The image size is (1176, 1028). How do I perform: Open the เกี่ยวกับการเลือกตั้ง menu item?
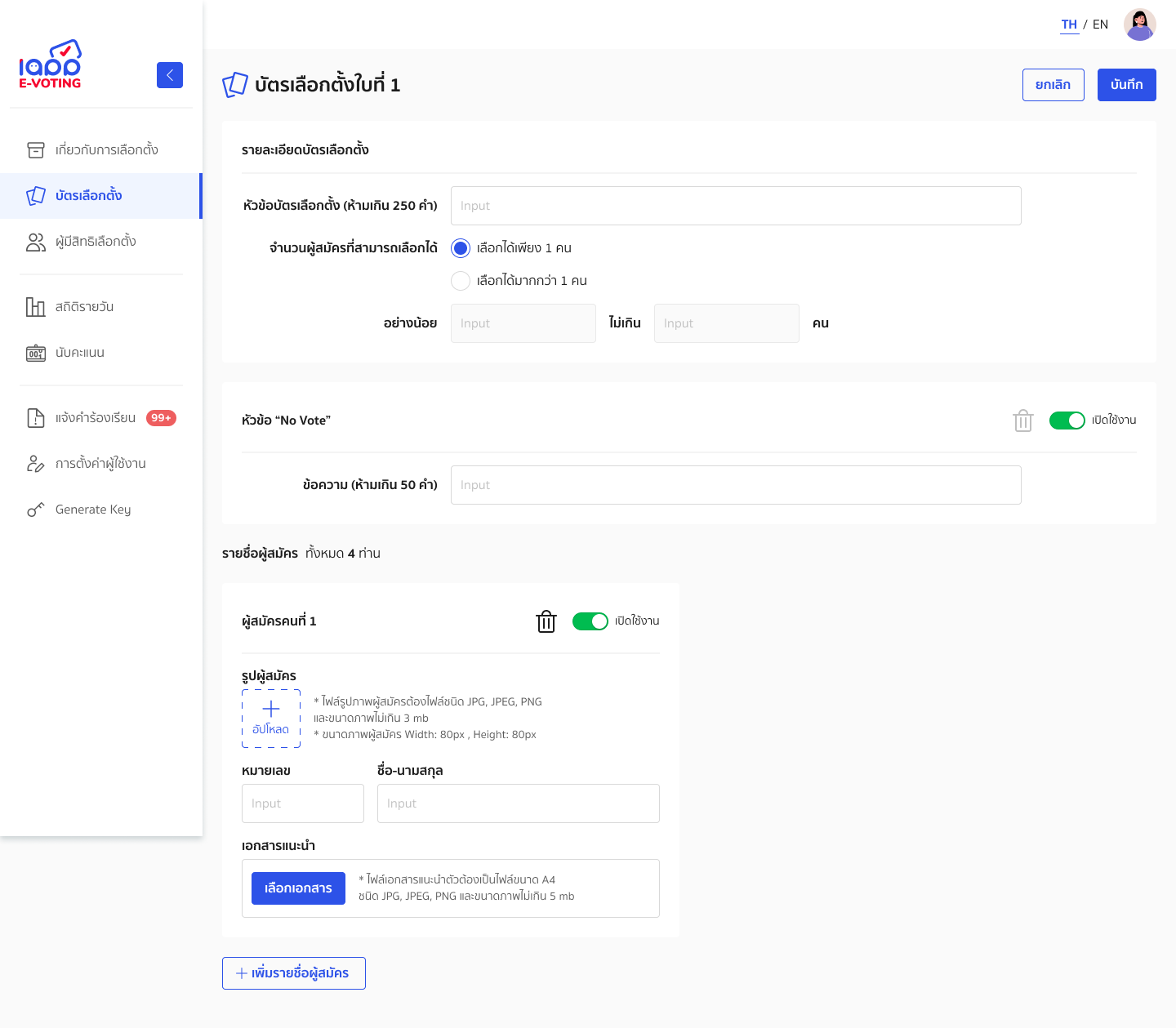click(x=101, y=150)
